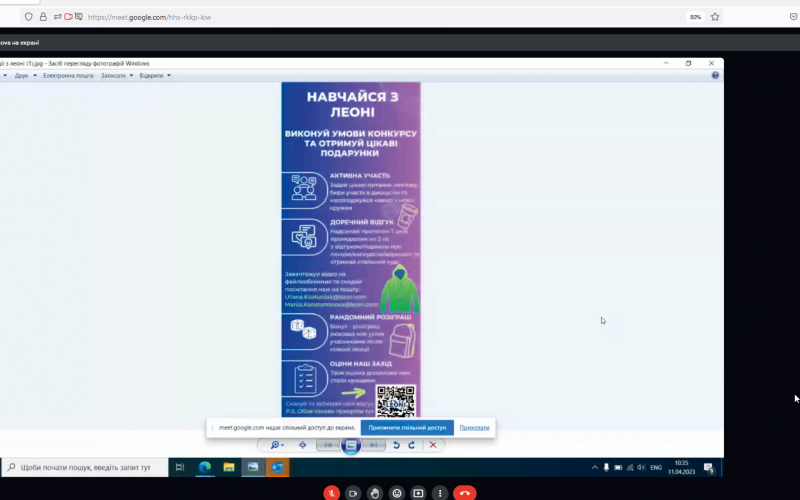Screen dimensions: 800x500
Task: Click the screen sharing indicator in address bar
Action: click(x=79, y=17)
